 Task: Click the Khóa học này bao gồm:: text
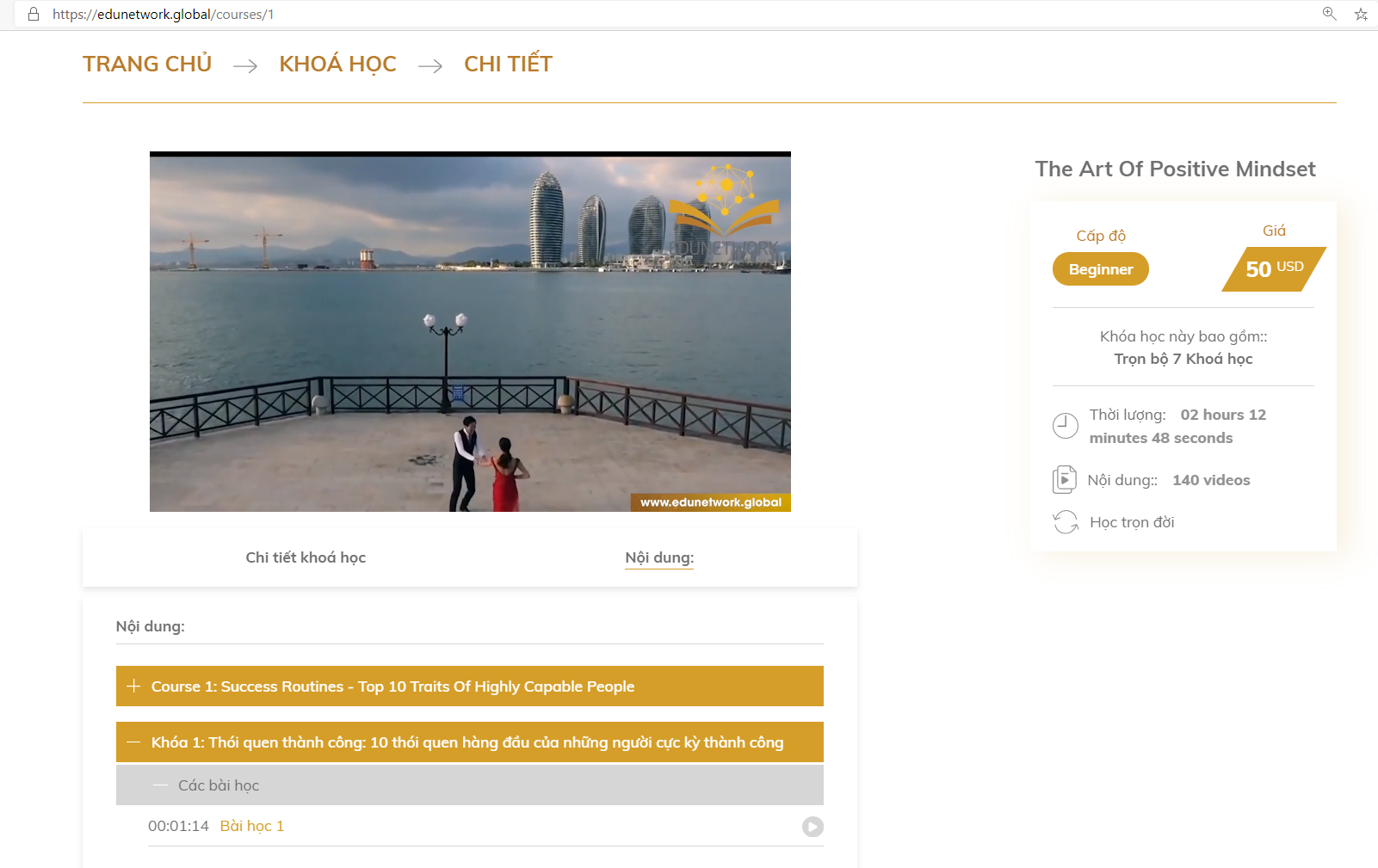(x=1183, y=336)
